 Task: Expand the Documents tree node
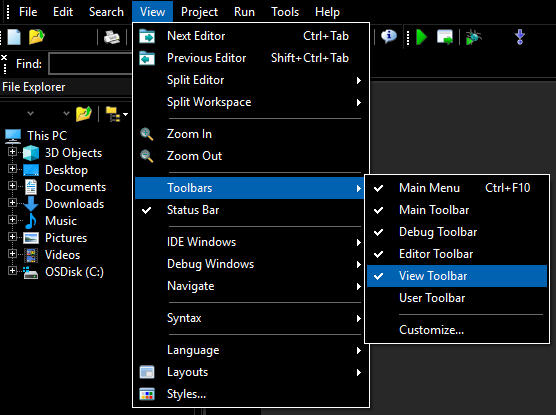[12, 186]
